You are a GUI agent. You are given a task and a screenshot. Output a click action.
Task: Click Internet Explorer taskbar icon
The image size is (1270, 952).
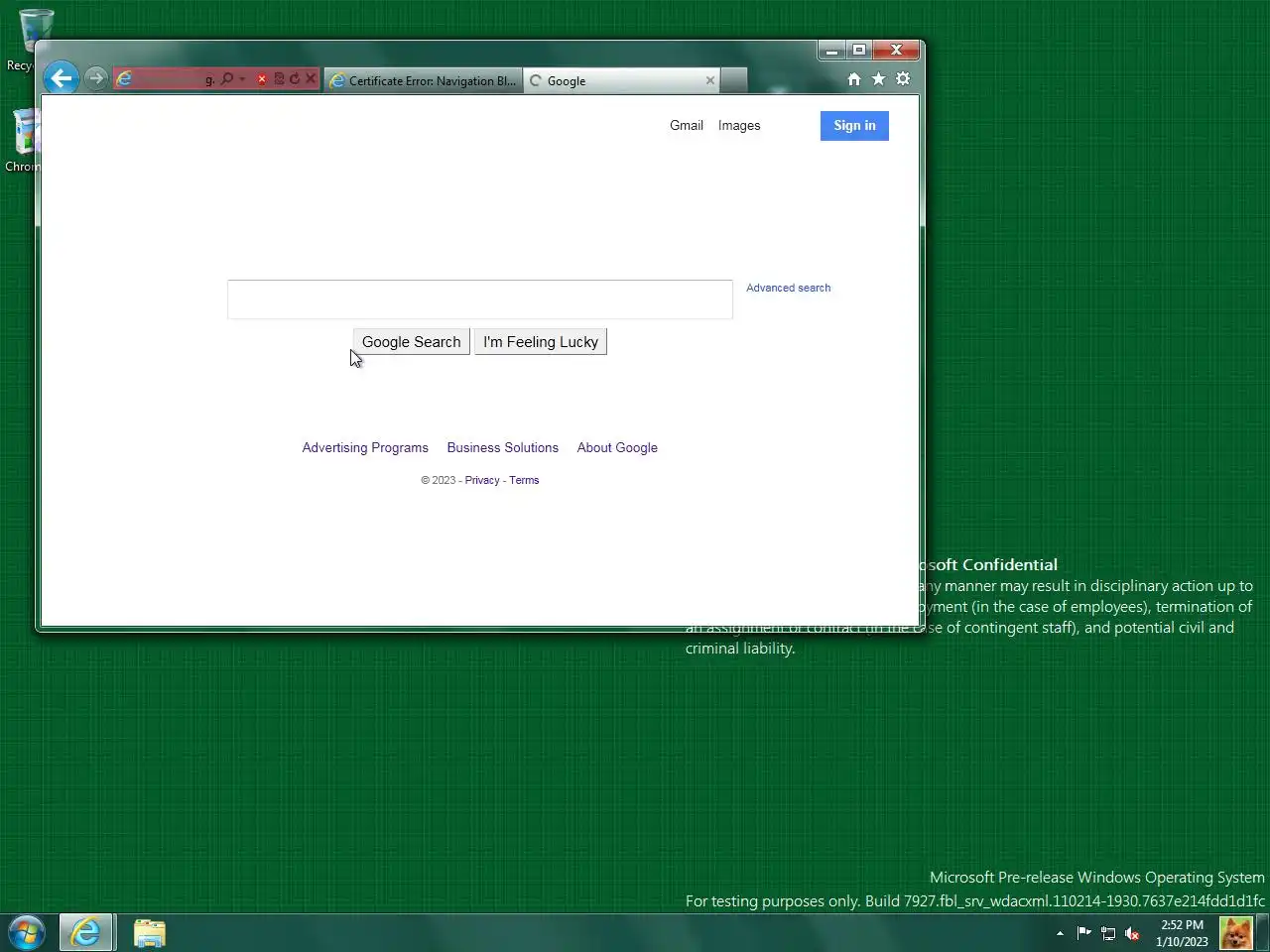click(86, 933)
